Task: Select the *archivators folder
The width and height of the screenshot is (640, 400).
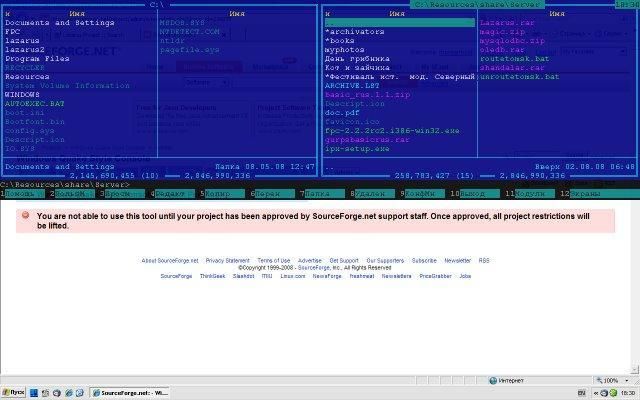Action: click(355, 32)
